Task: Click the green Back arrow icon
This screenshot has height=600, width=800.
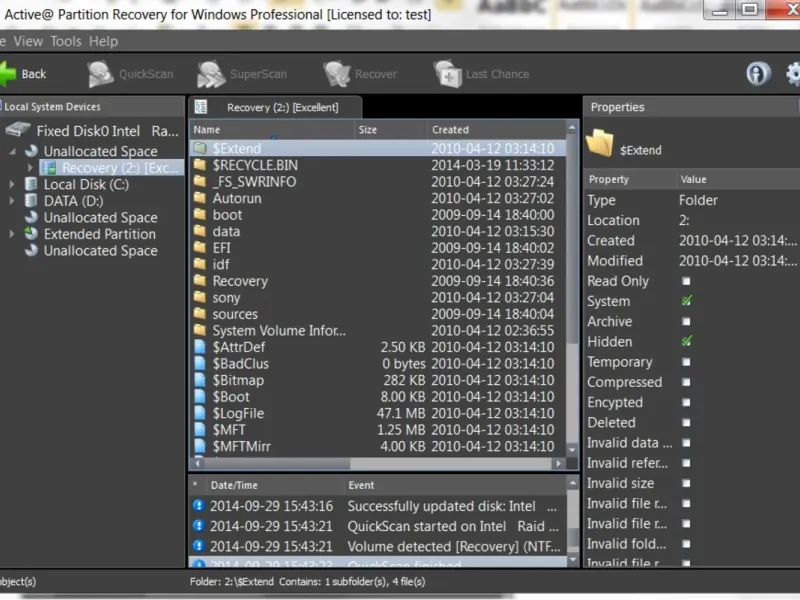Action: (x=8, y=74)
